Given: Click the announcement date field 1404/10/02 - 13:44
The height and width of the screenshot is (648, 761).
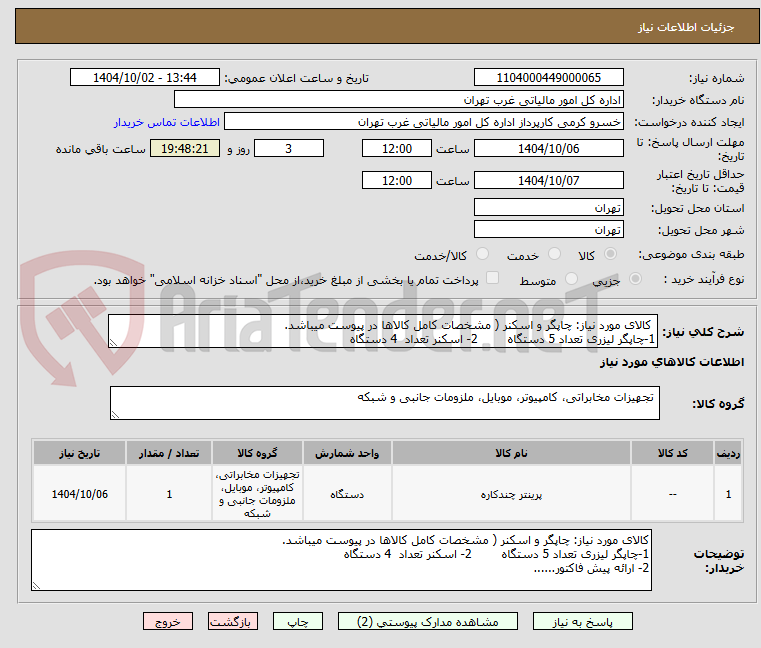Looking at the screenshot, I should 145,78.
